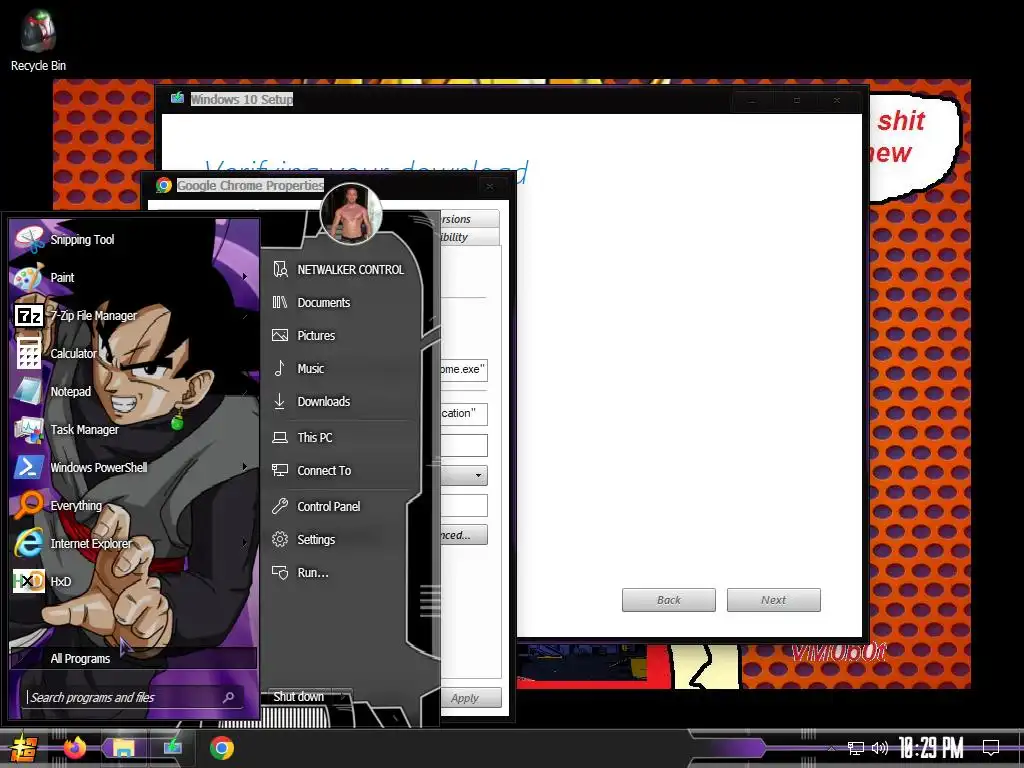Open Notepad from start menu
The width and height of the screenshot is (1024, 768).
click(134, 391)
